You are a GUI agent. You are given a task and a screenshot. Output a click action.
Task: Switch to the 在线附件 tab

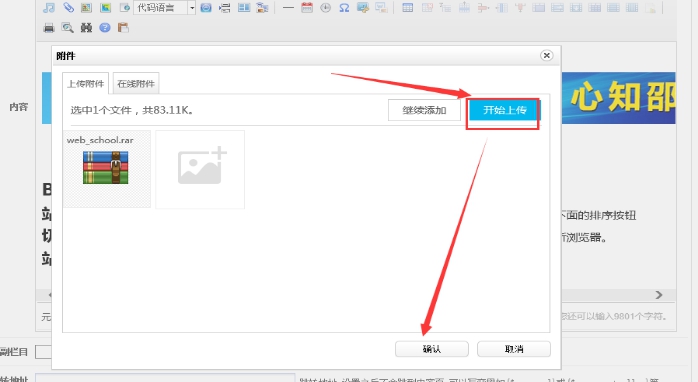(x=136, y=84)
